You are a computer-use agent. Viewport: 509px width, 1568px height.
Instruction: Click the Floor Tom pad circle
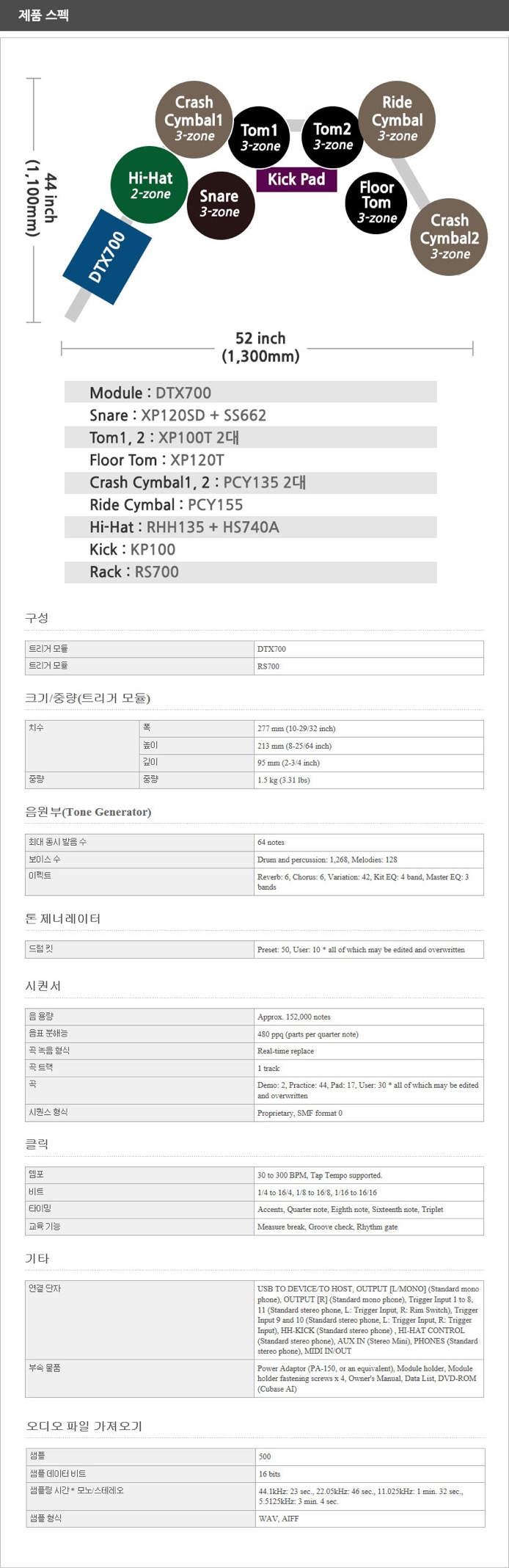tap(376, 203)
